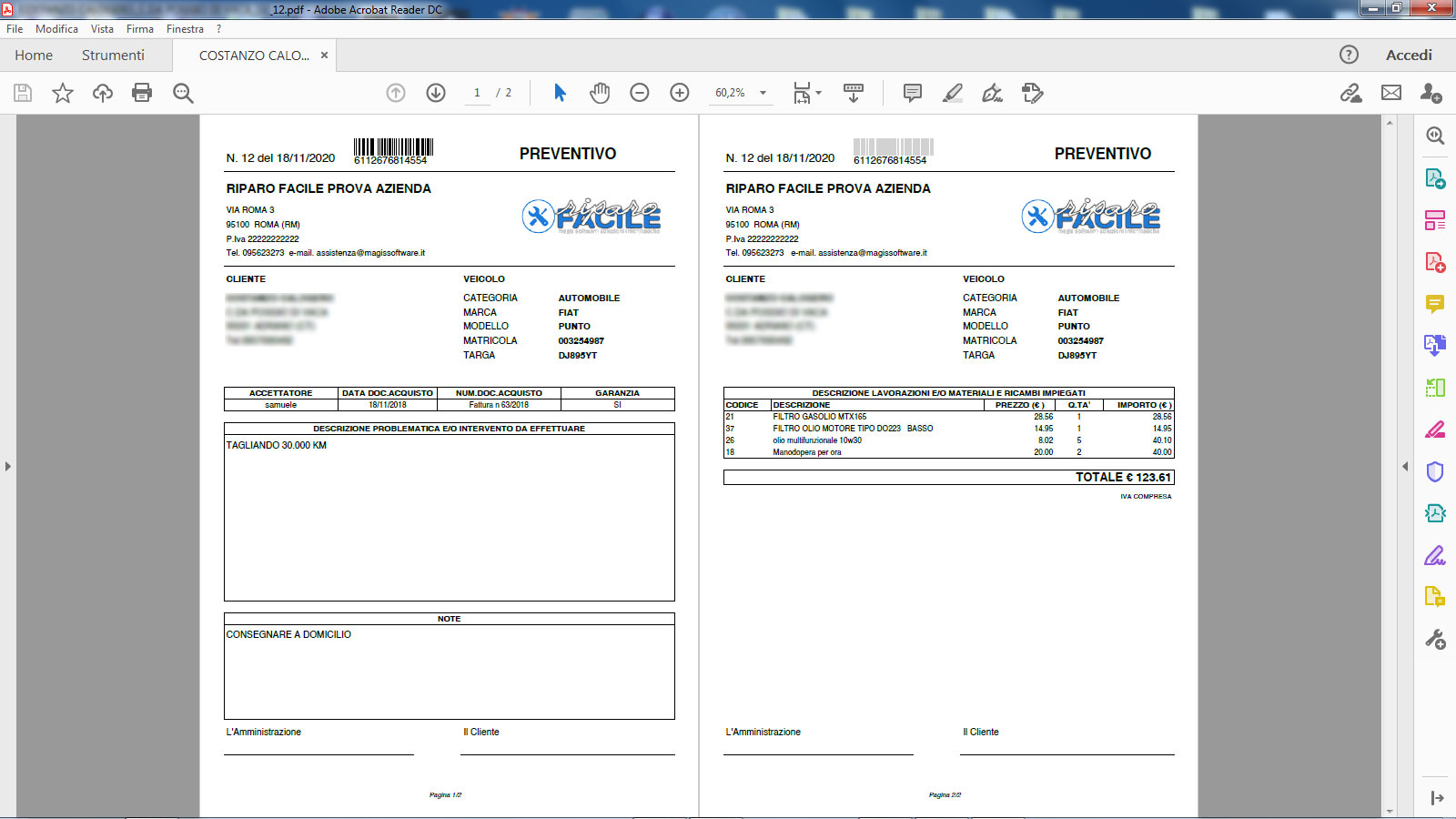This screenshot has height=819, width=1456.
Task: Open the Modifica menu
Action: point(56,29)
